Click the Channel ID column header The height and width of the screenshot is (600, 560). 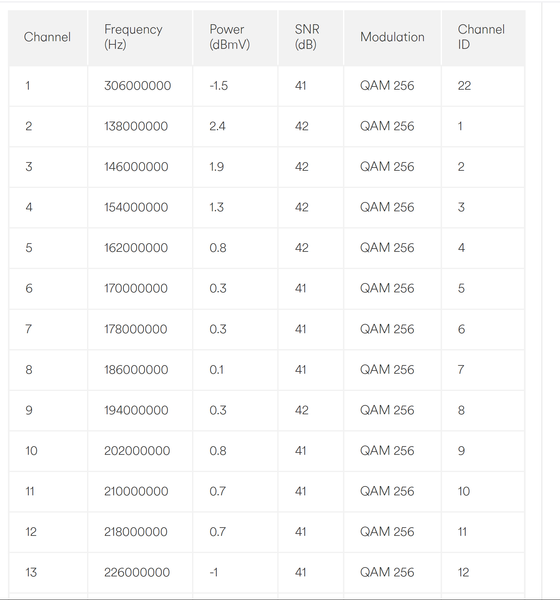coord(481,37)
